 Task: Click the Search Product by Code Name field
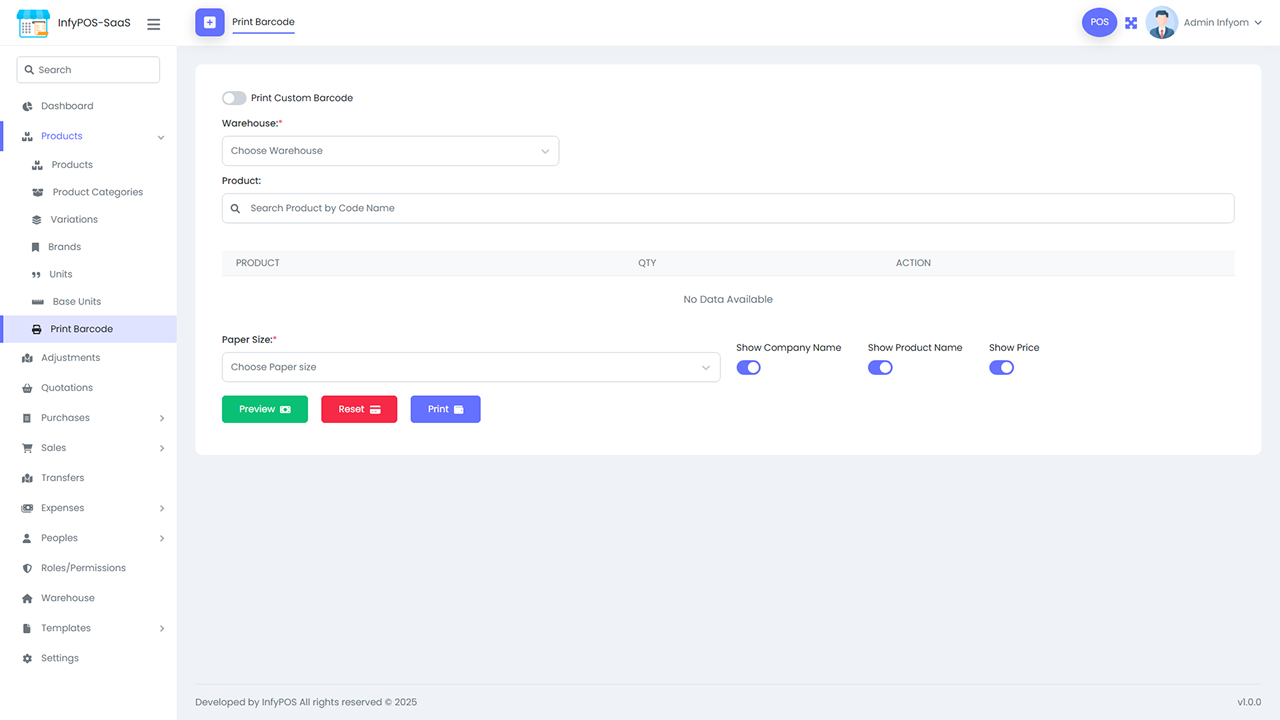click(728, 208)
